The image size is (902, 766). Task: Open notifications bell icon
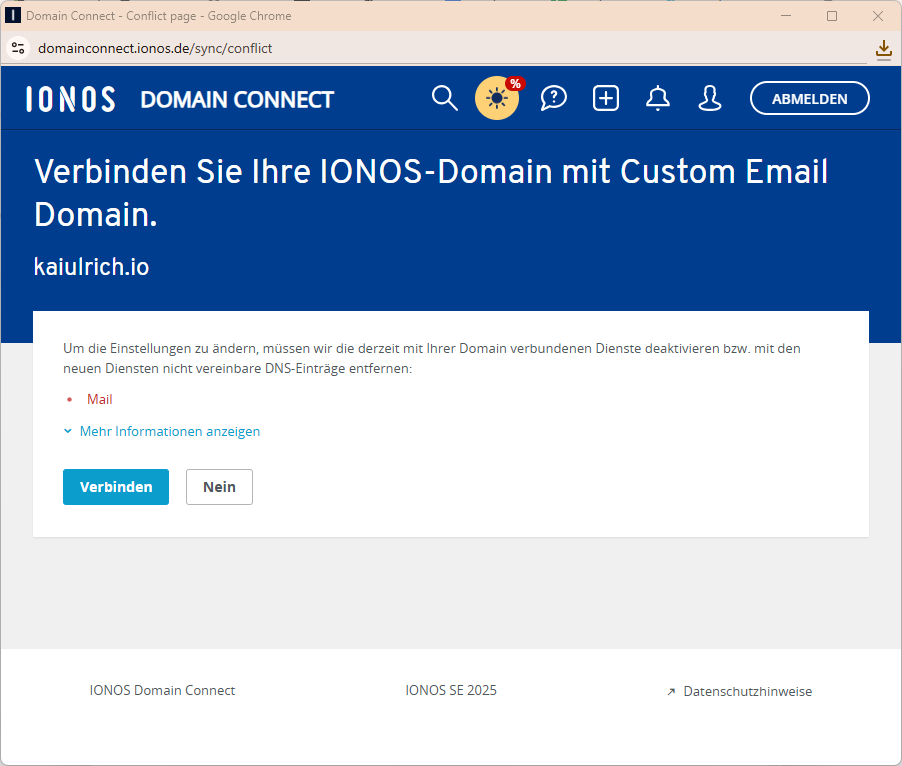tap(657, 98)
